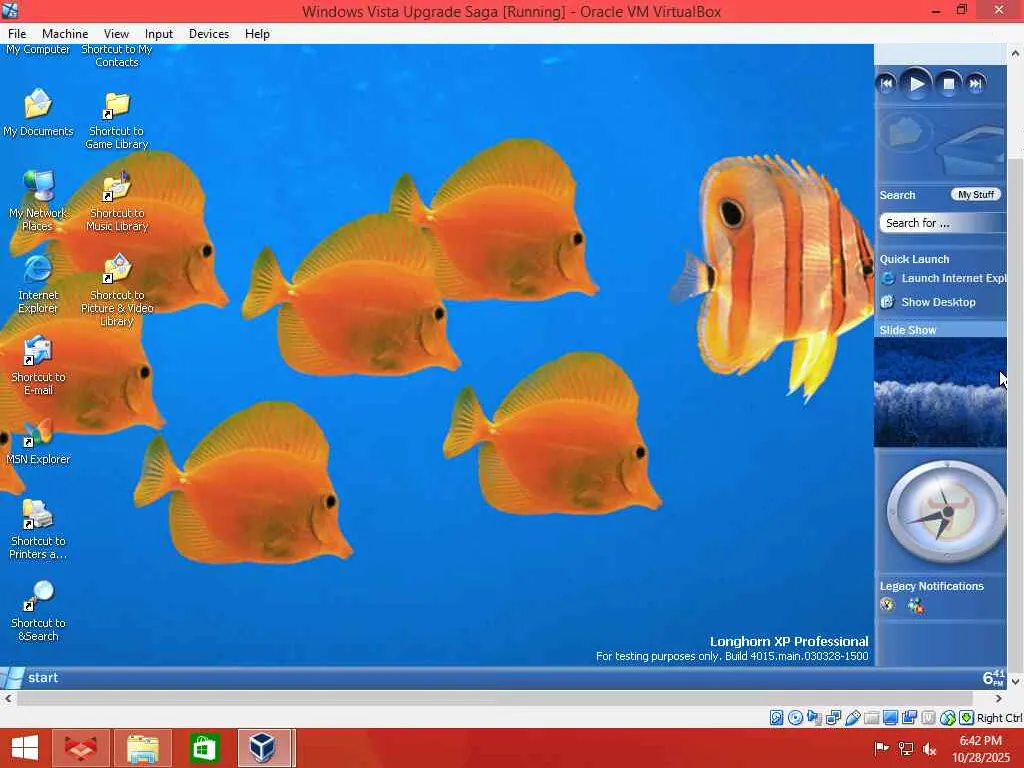This screenshot has width=1024, height=768.
Task: Open the VirtualBox Devices menu
Action: tap(209, 34)
